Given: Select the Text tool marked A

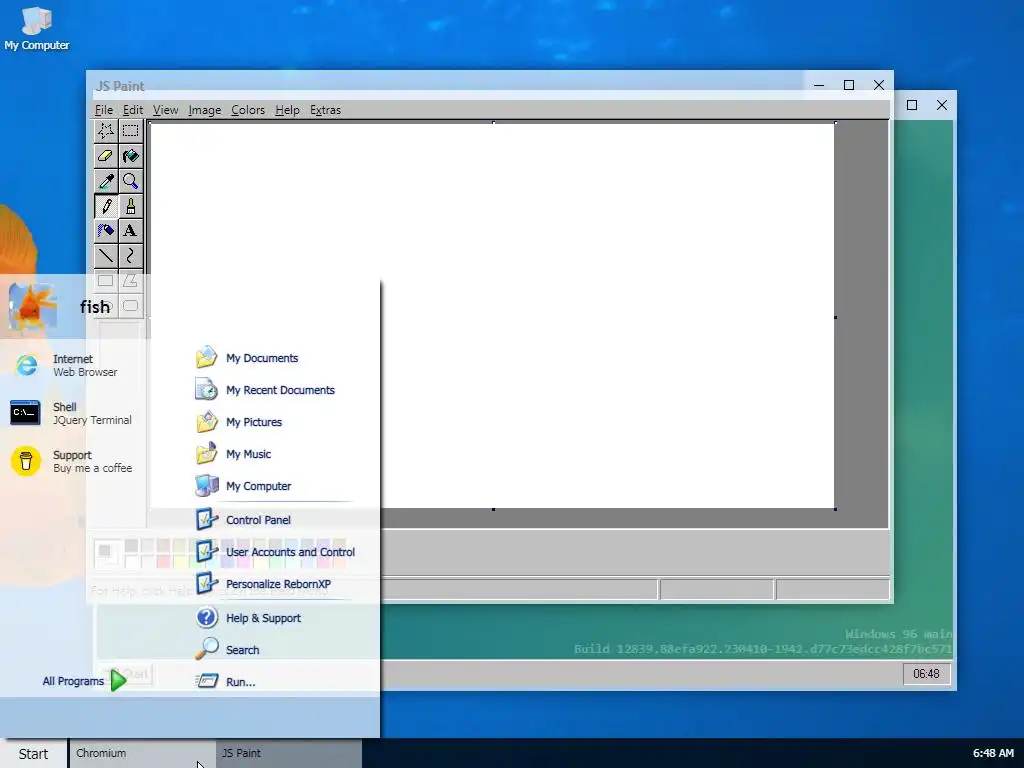Looking at the screenshot, I should coord(131,231).
